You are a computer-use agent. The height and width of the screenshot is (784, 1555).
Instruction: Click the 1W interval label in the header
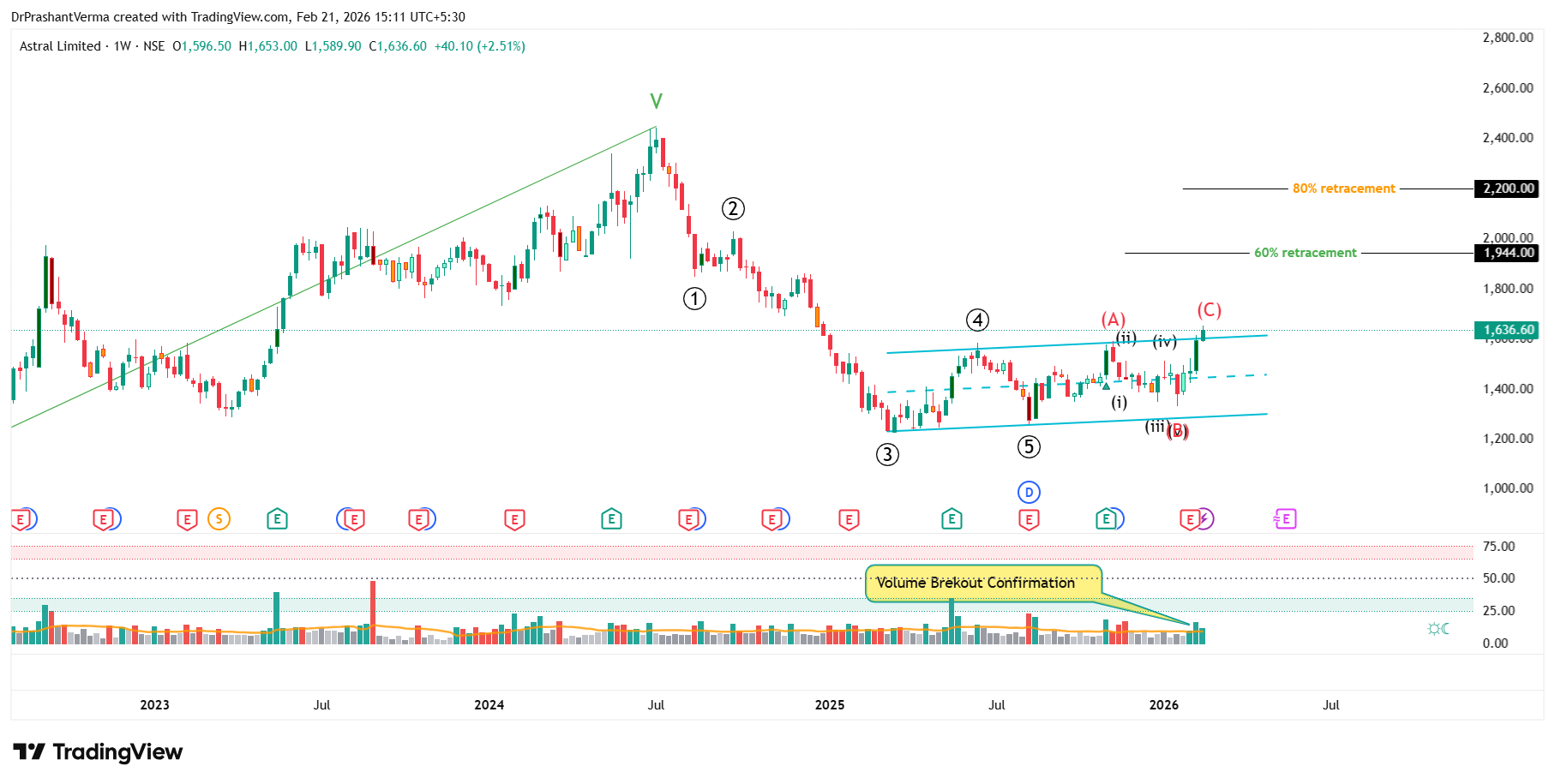pyautogui.click(x=123, y=46)
